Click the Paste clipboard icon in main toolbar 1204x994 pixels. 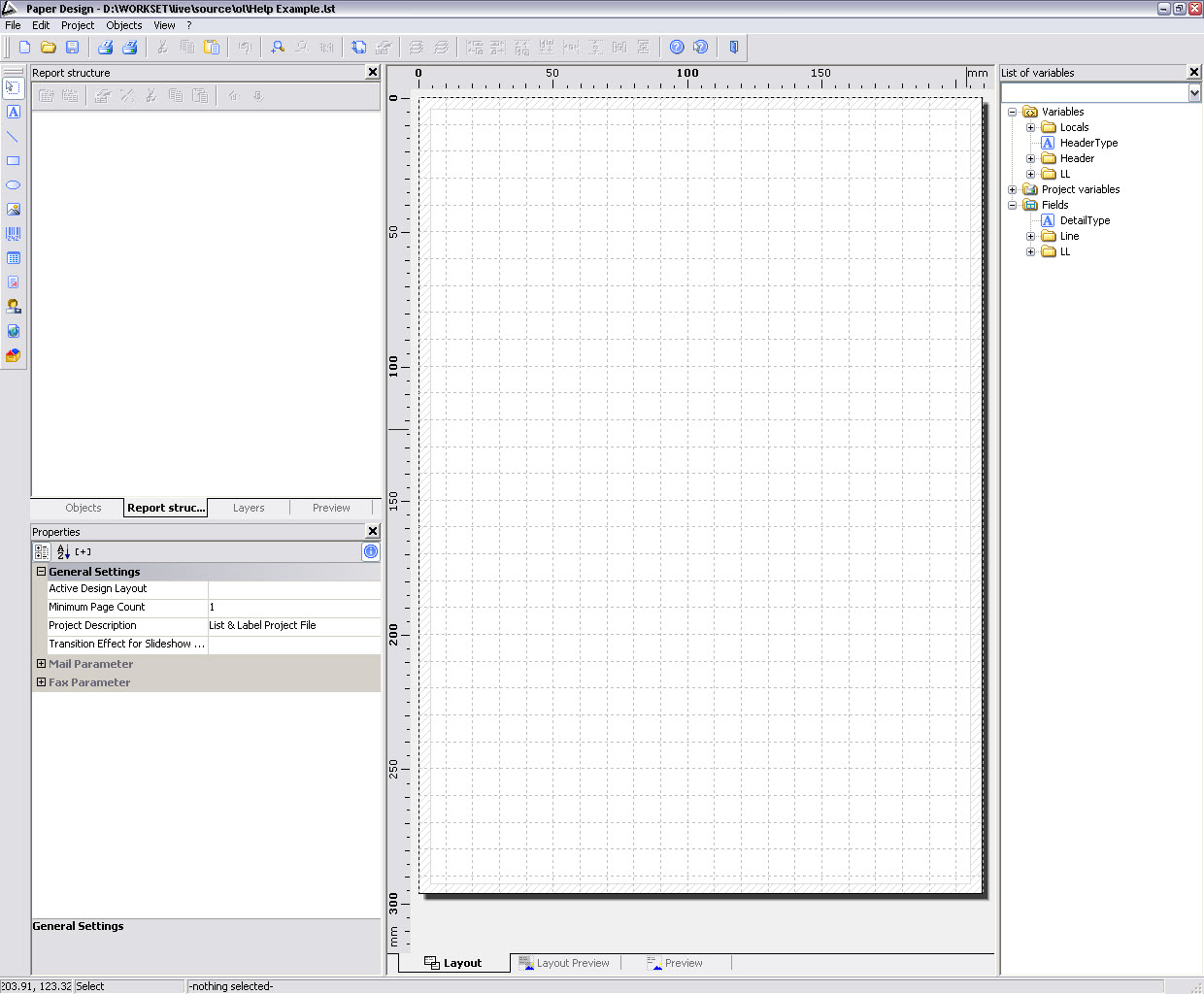211,47
